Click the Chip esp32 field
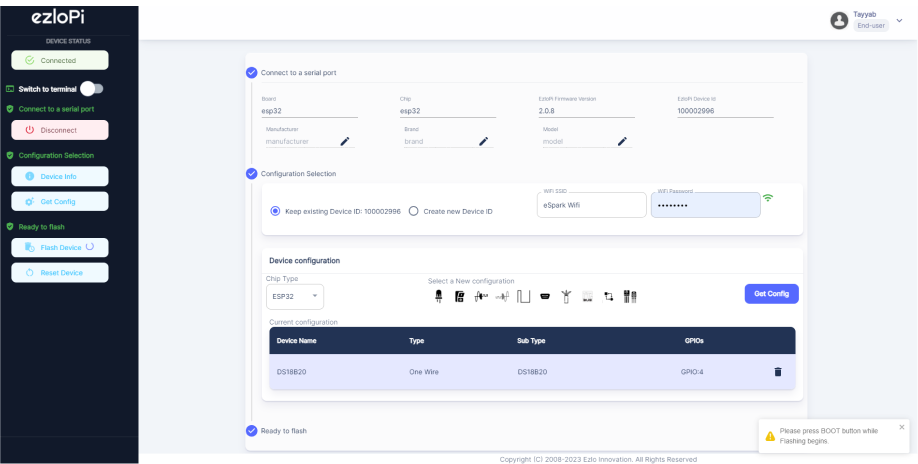Viewport: 918px width, 464px height. pos(448,111)
